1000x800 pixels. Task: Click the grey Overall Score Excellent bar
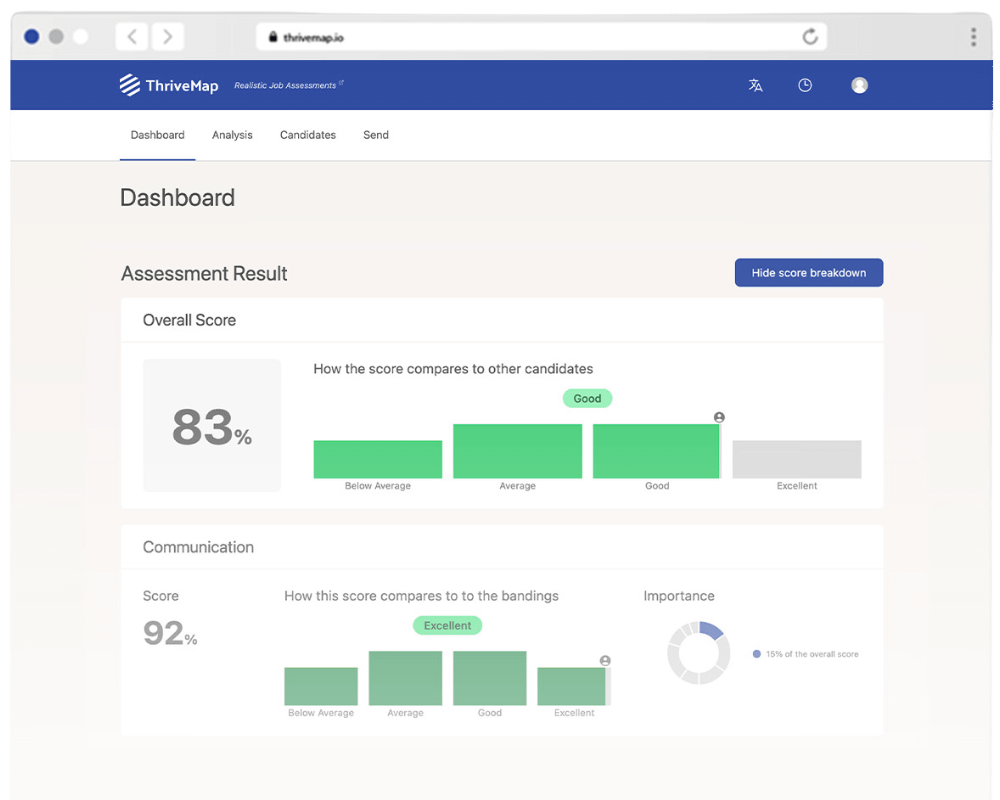pos(797,459)
